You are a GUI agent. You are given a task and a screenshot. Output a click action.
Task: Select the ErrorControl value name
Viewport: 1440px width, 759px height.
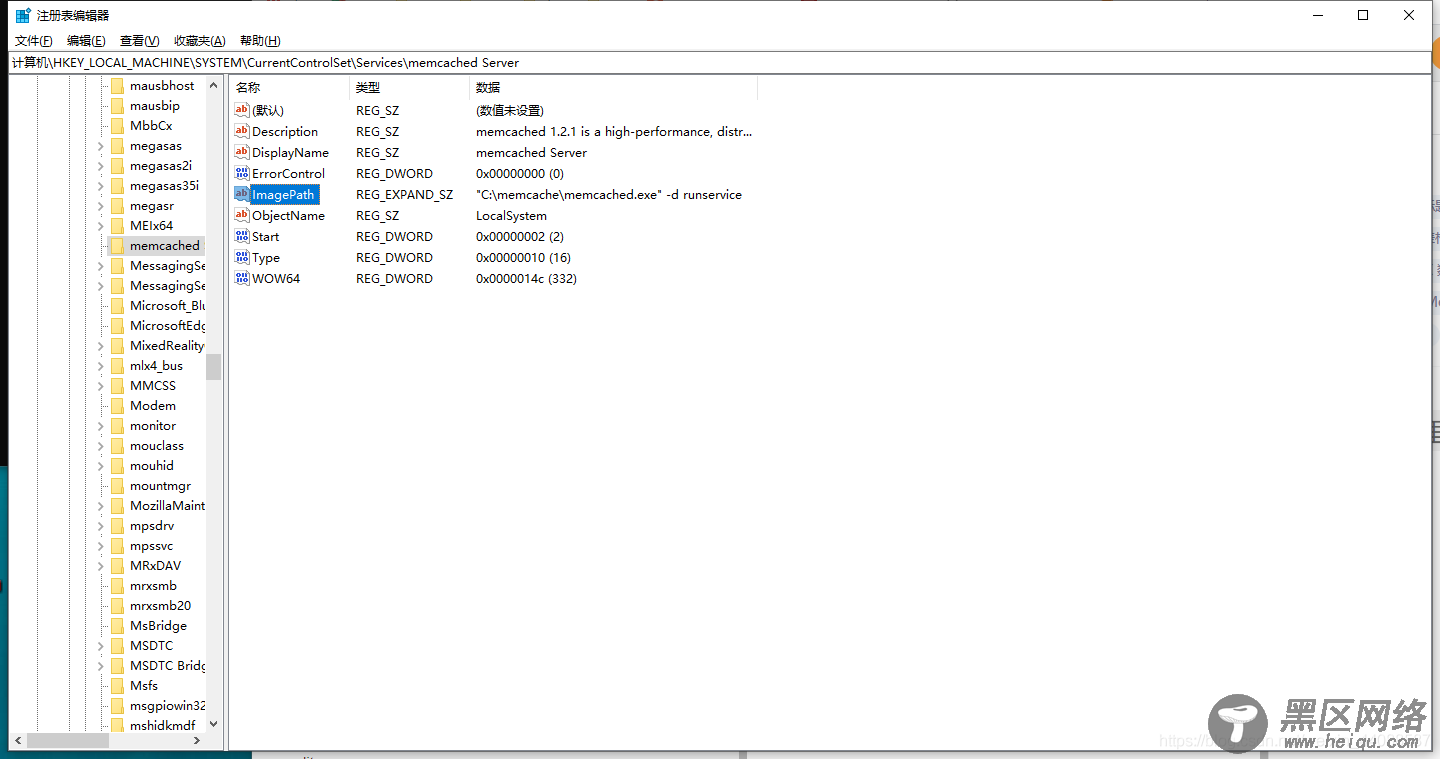[x=288, y=174]
